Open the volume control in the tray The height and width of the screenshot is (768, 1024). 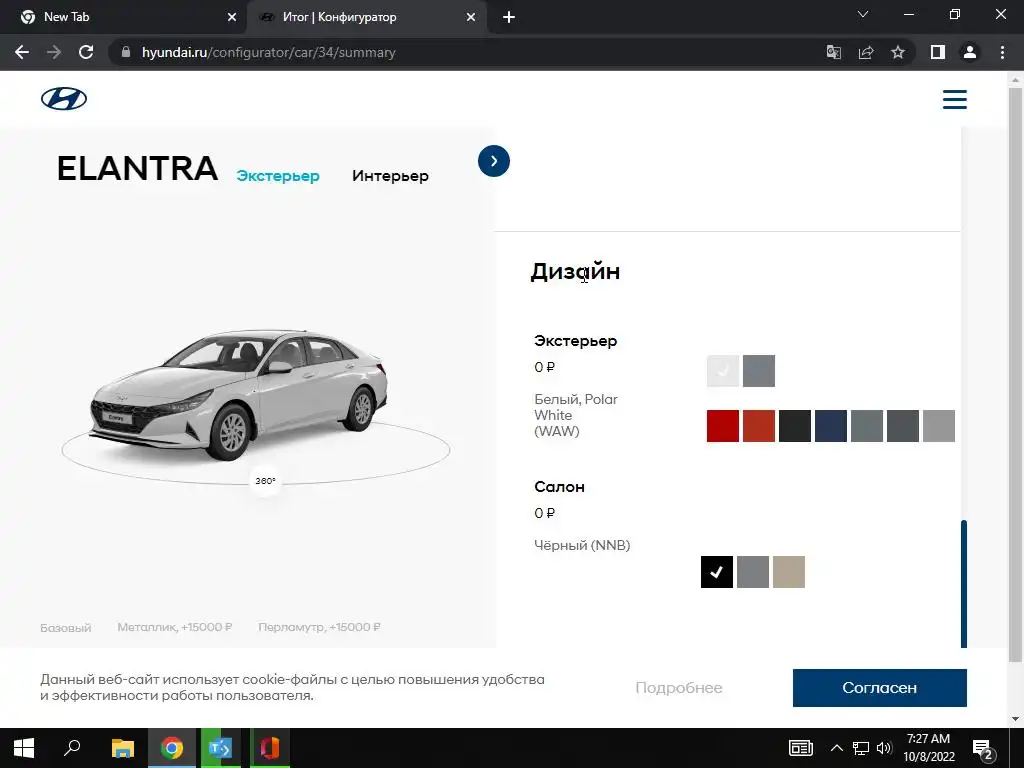coord(884,748)
